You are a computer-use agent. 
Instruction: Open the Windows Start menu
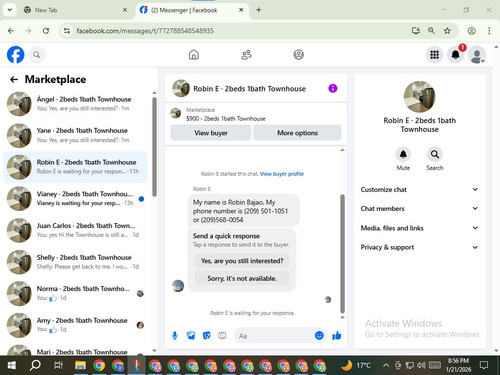[12, 365]
